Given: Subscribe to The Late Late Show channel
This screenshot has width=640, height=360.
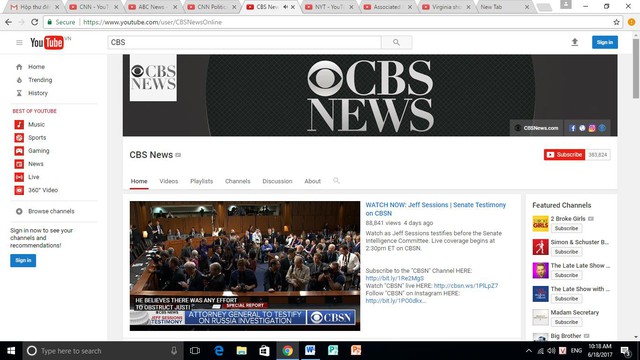Looking at the screenshot, I should (566, 275).
